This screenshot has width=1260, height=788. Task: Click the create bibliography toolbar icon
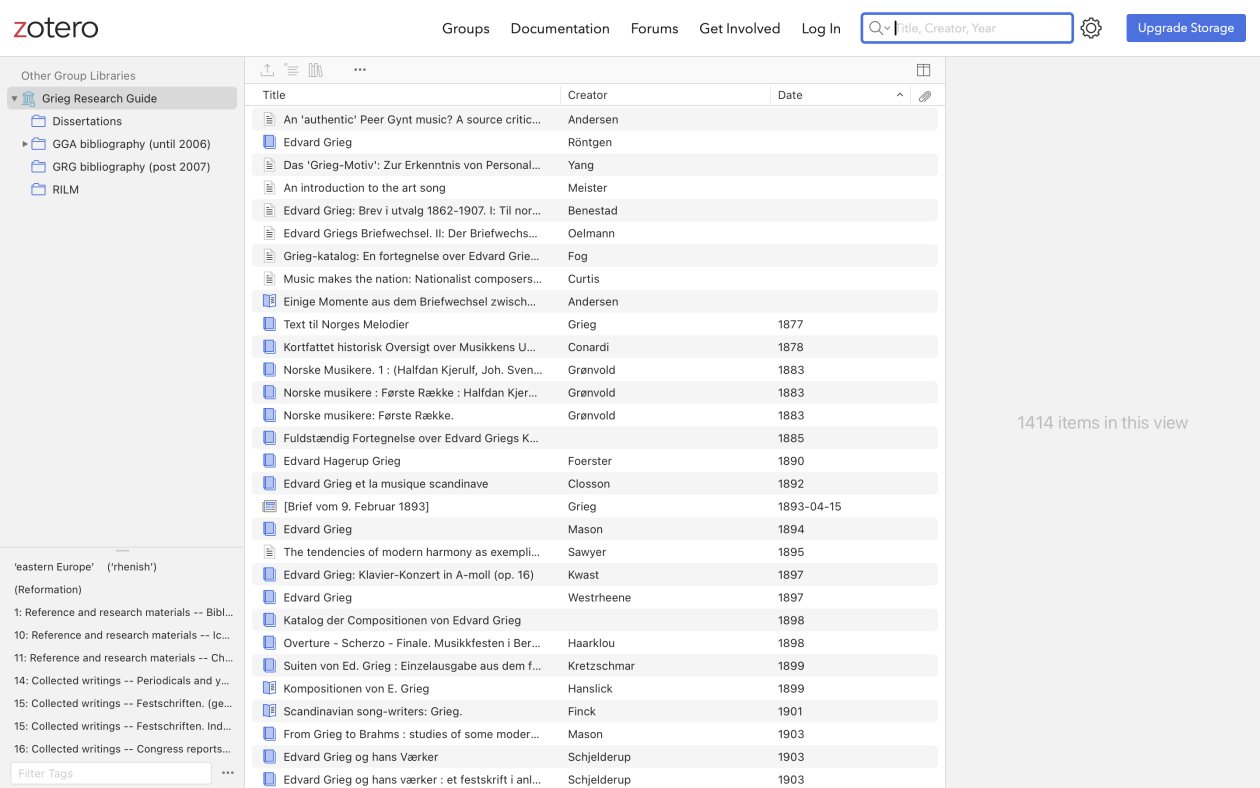pos(316,70)
